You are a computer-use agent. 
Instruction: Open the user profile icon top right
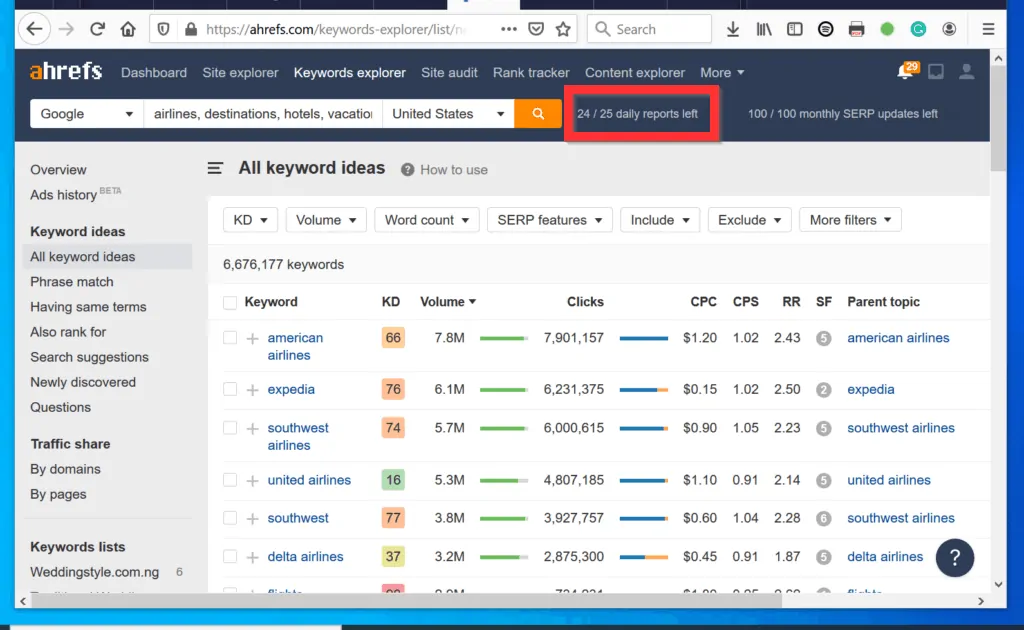click(965, 71)
